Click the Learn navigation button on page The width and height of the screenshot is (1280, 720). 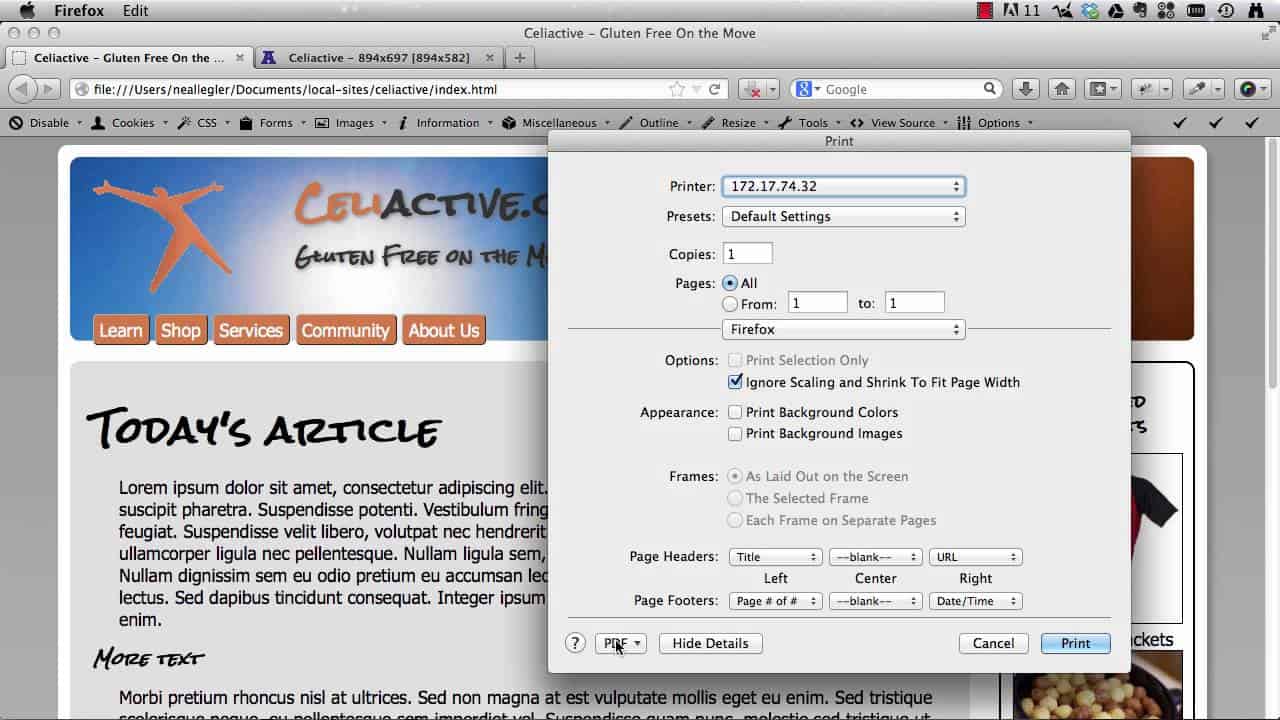coord(121,330)
